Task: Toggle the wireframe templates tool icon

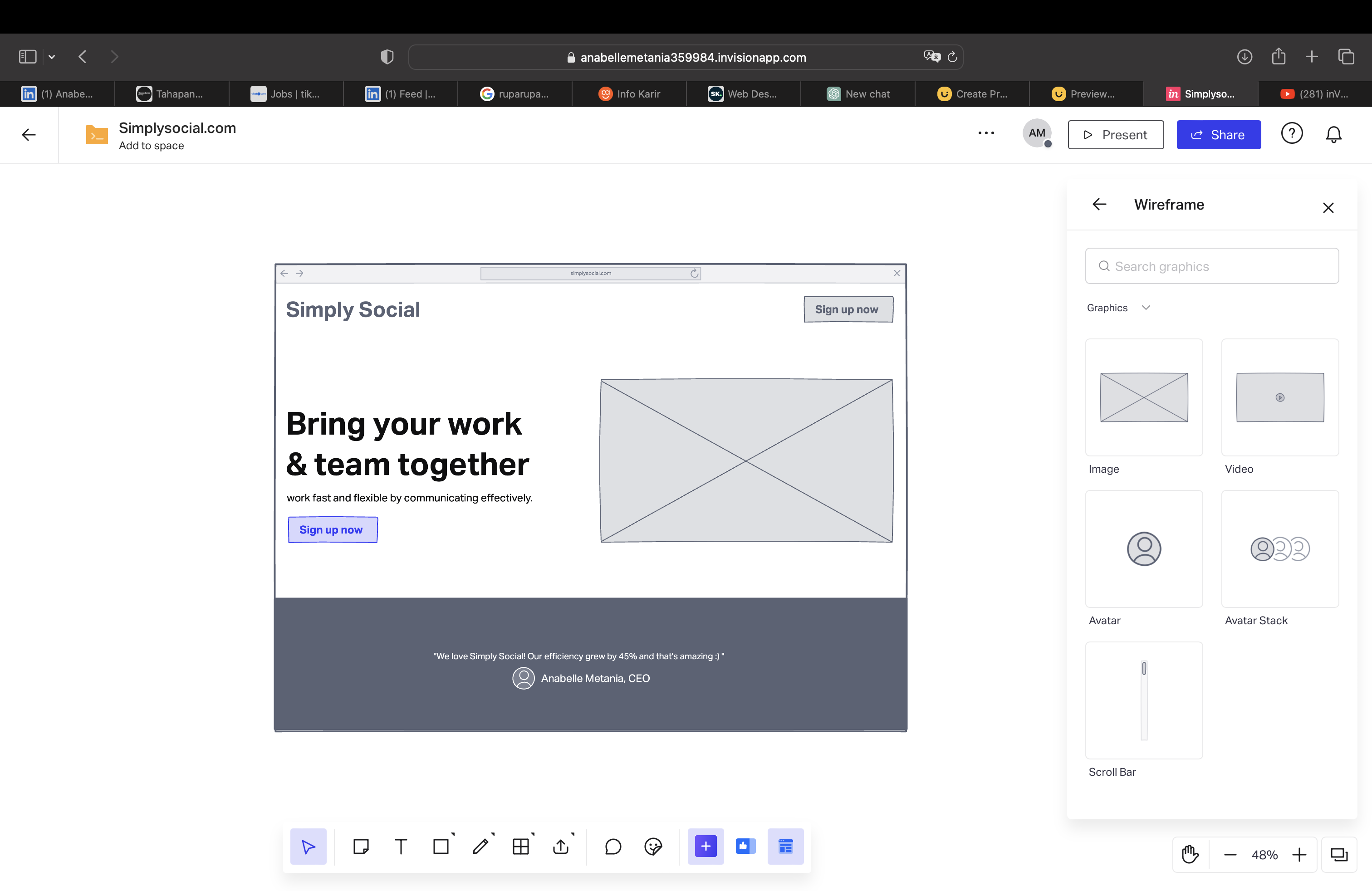Action: coord(786,846)
